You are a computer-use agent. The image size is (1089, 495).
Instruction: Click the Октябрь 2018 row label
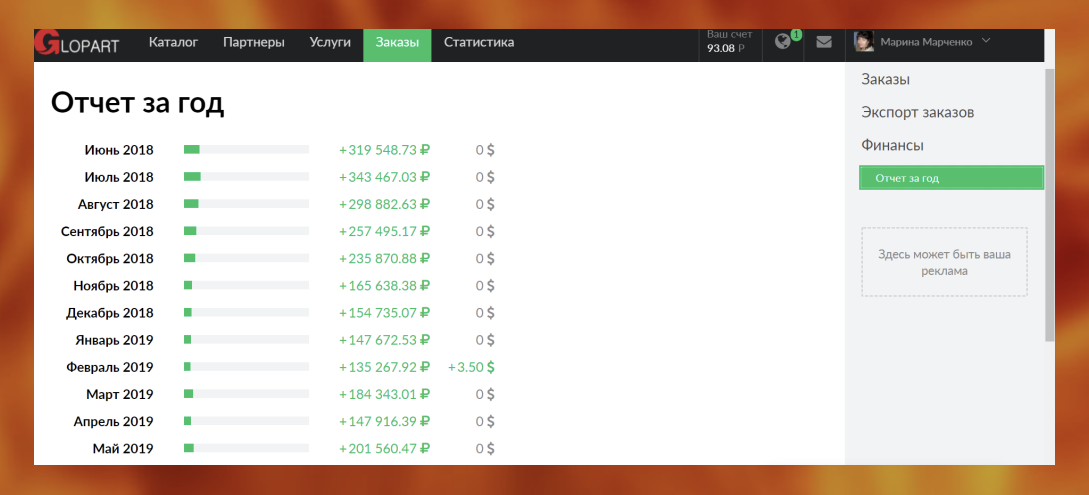click(x=110, y=258)
